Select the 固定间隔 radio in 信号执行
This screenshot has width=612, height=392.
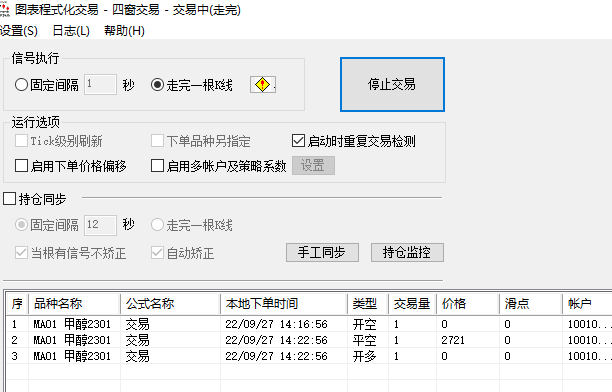point(21,85)
